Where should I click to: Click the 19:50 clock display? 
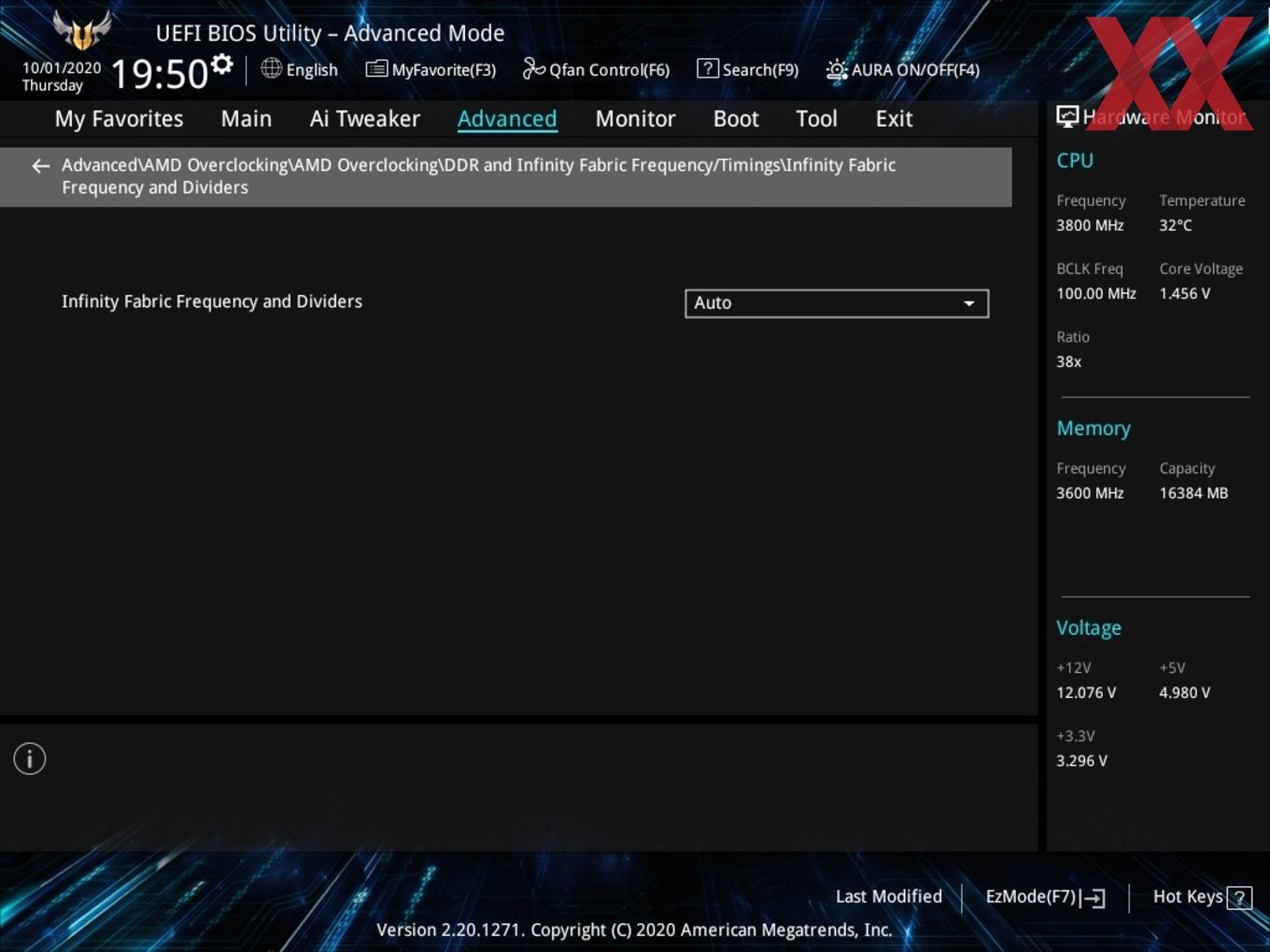click(159, 74)
